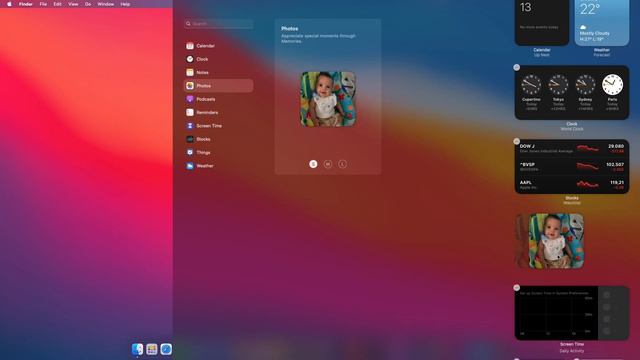This screenshot has width=640, height=360.
Task: Select the Stocks icon in widget list
Action: point(190,139)
